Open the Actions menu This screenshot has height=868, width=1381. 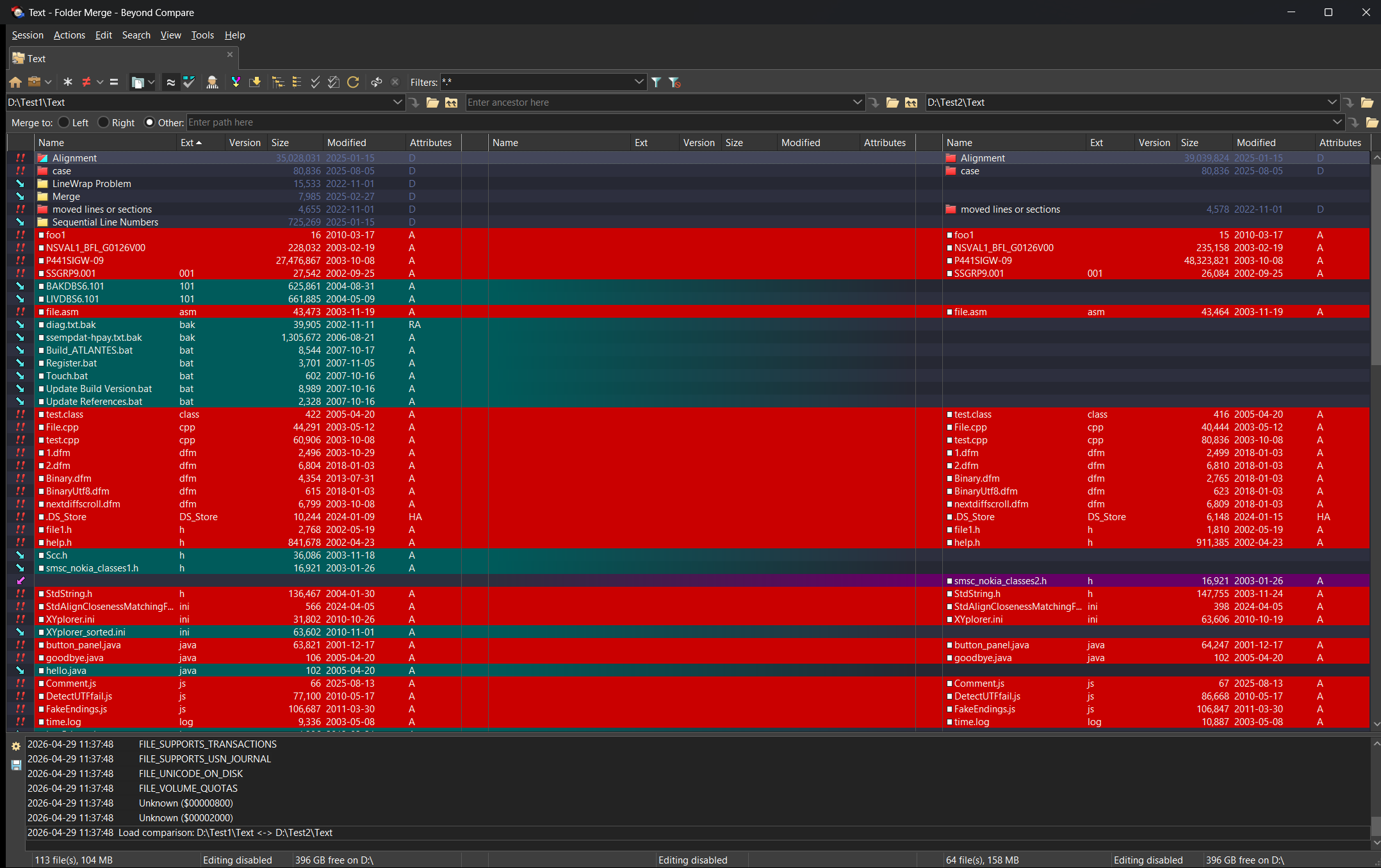click(x=69, y=35)
